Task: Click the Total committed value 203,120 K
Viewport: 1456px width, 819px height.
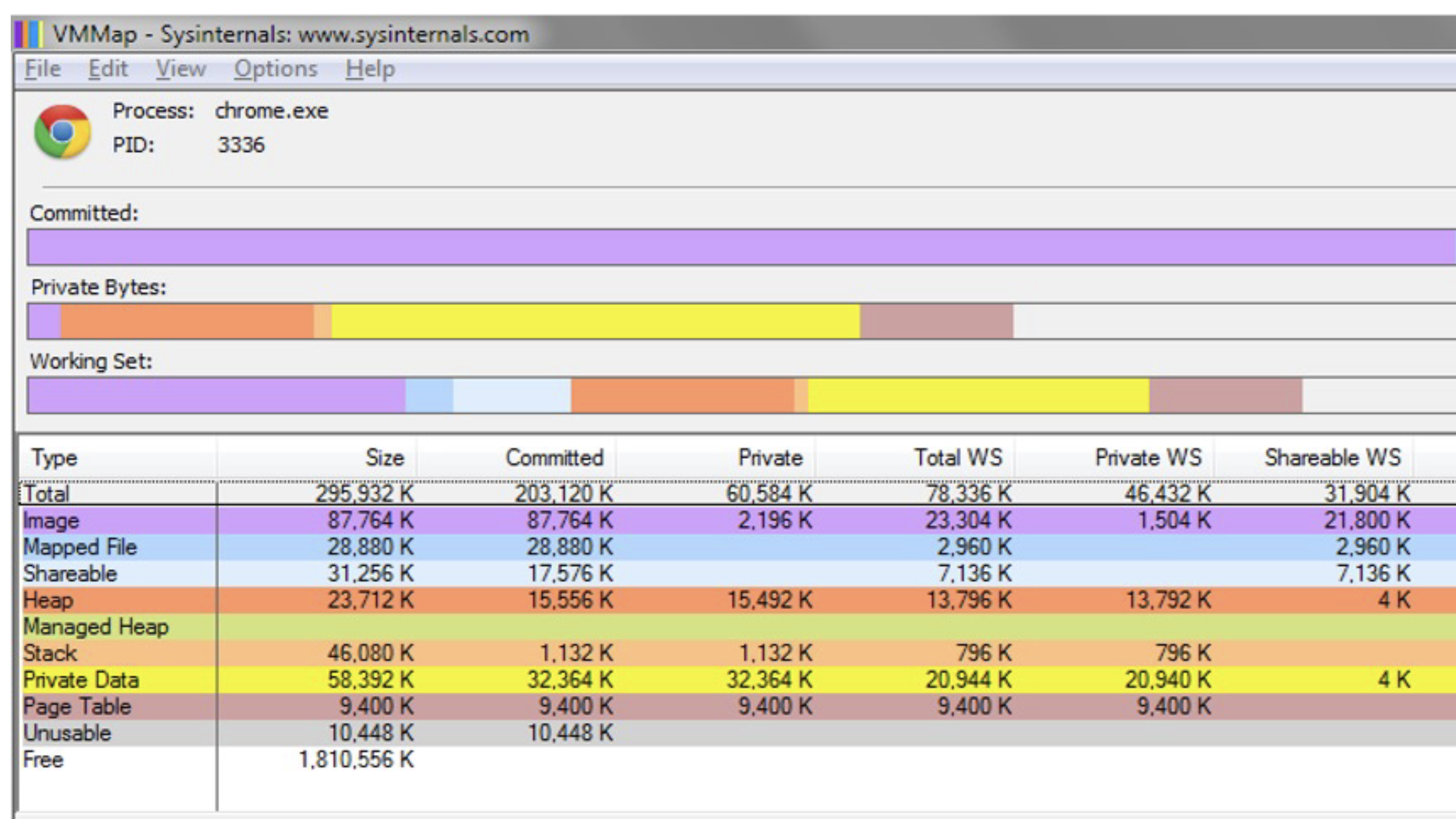Action: point(563,494)
